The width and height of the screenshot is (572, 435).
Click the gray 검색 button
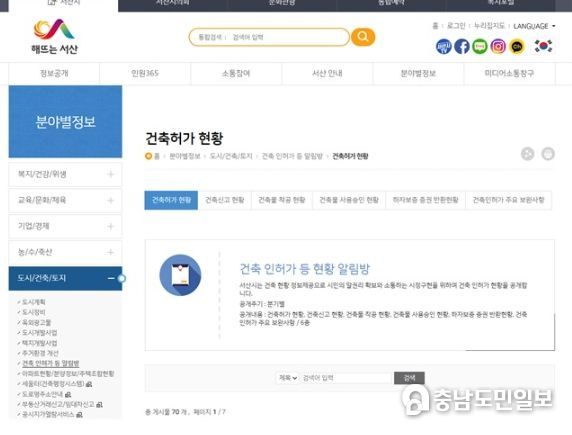[409, 378]
